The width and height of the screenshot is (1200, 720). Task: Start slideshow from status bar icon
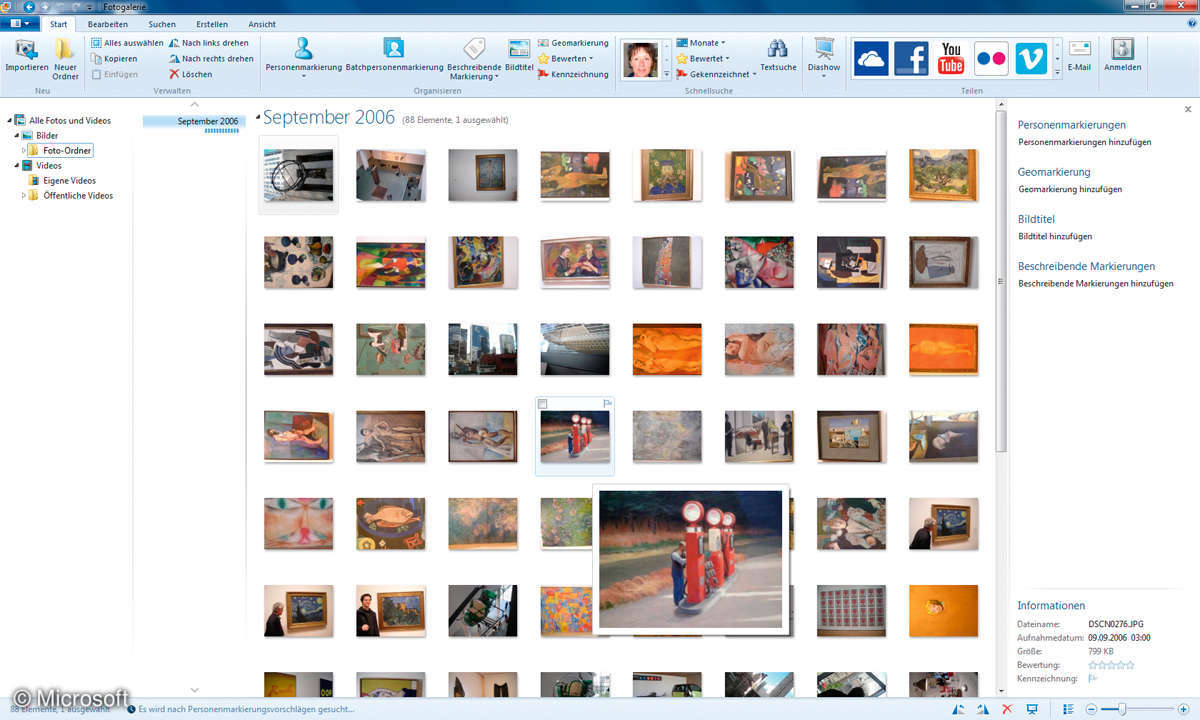1032,709
